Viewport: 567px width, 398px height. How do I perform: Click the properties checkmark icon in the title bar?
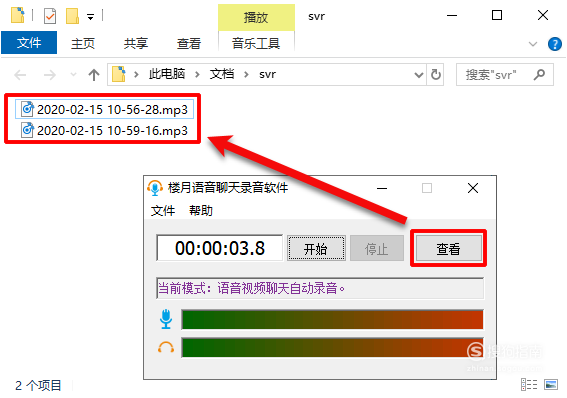coord(50,16)
